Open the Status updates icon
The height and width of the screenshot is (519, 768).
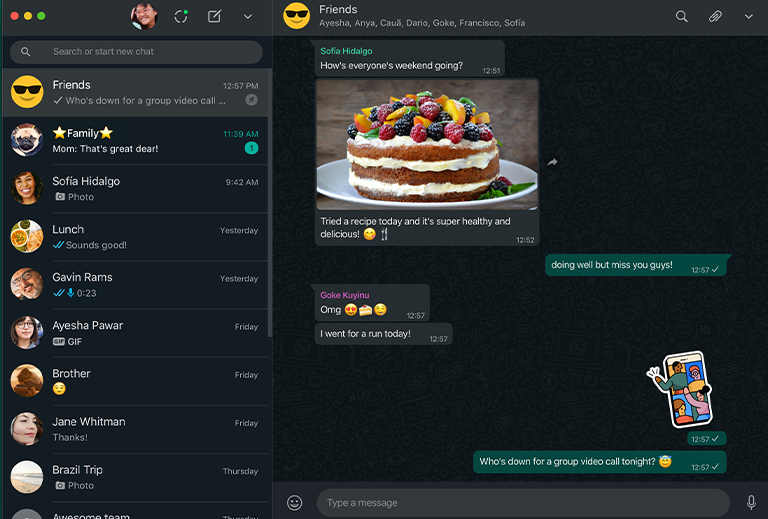tap(181, 16)
